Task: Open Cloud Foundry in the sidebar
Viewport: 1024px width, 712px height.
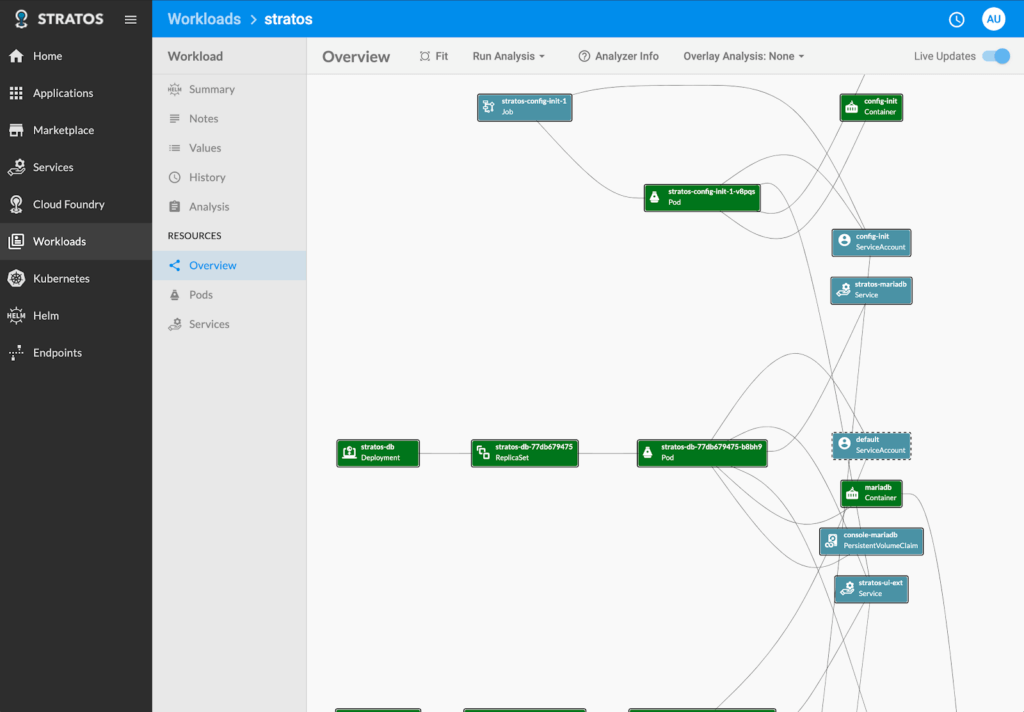Action: click(x=76, y=204)
